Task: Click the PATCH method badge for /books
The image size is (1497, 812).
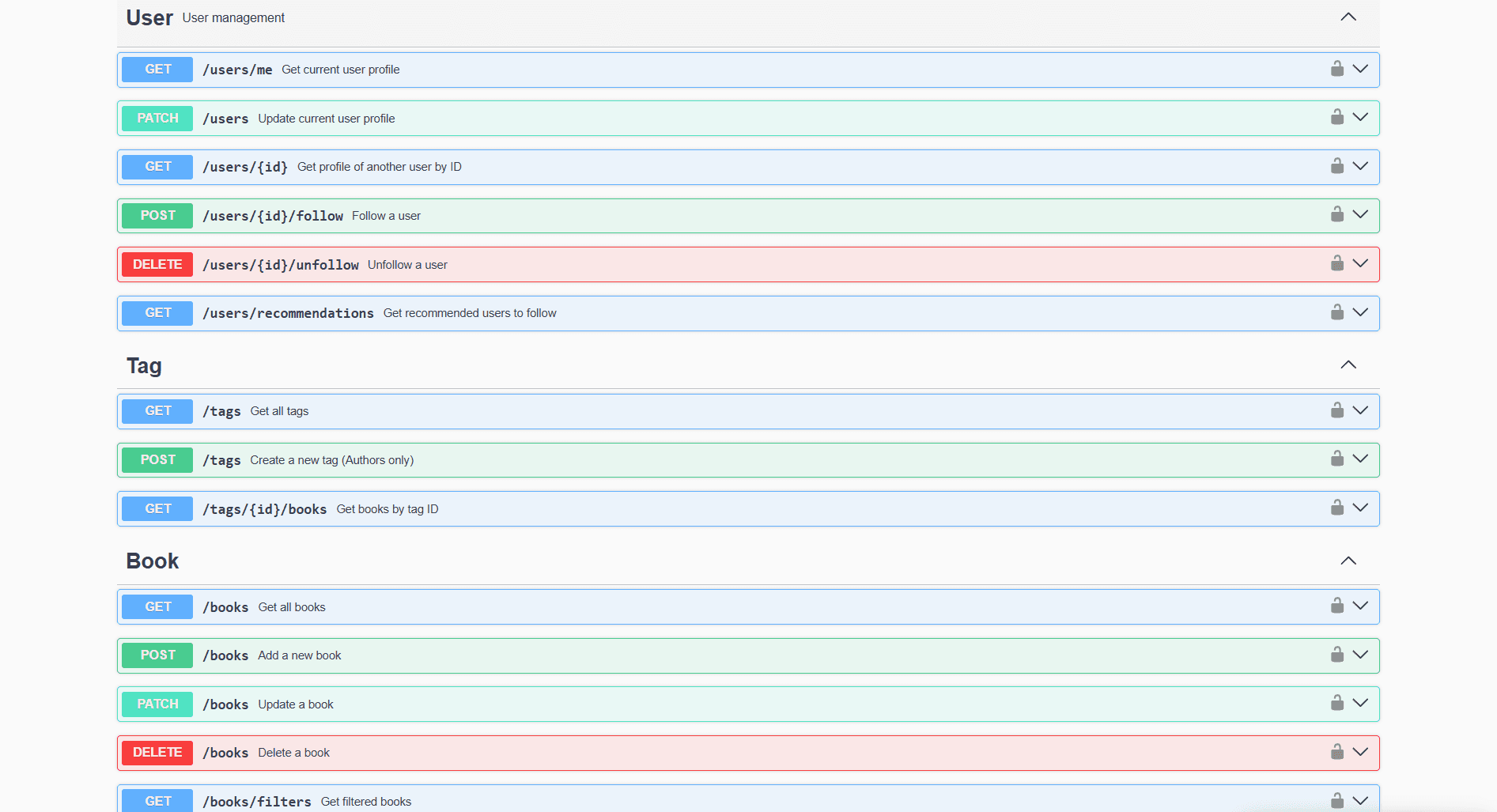Action: [x=157, y=704]
